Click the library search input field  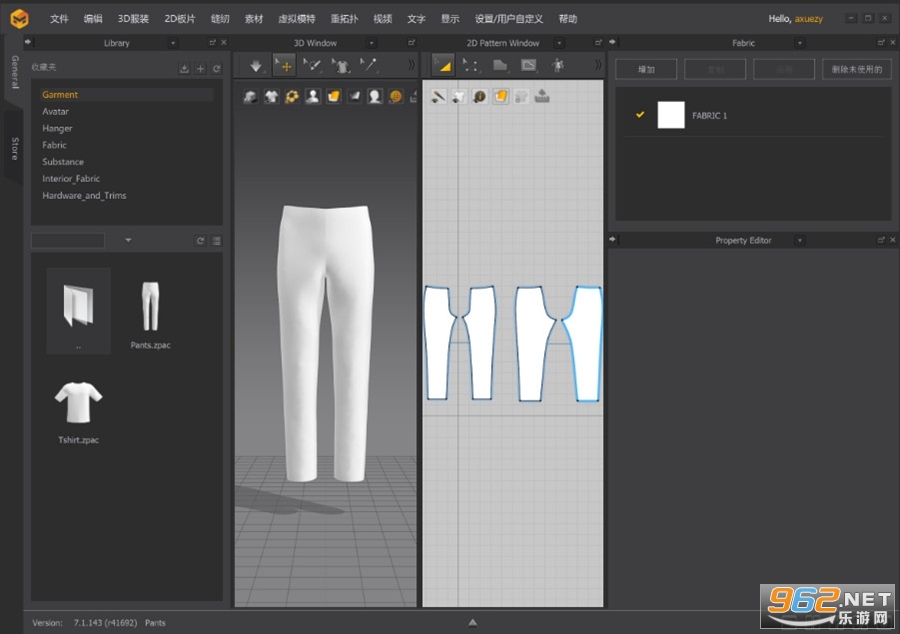tap(68, 240)
